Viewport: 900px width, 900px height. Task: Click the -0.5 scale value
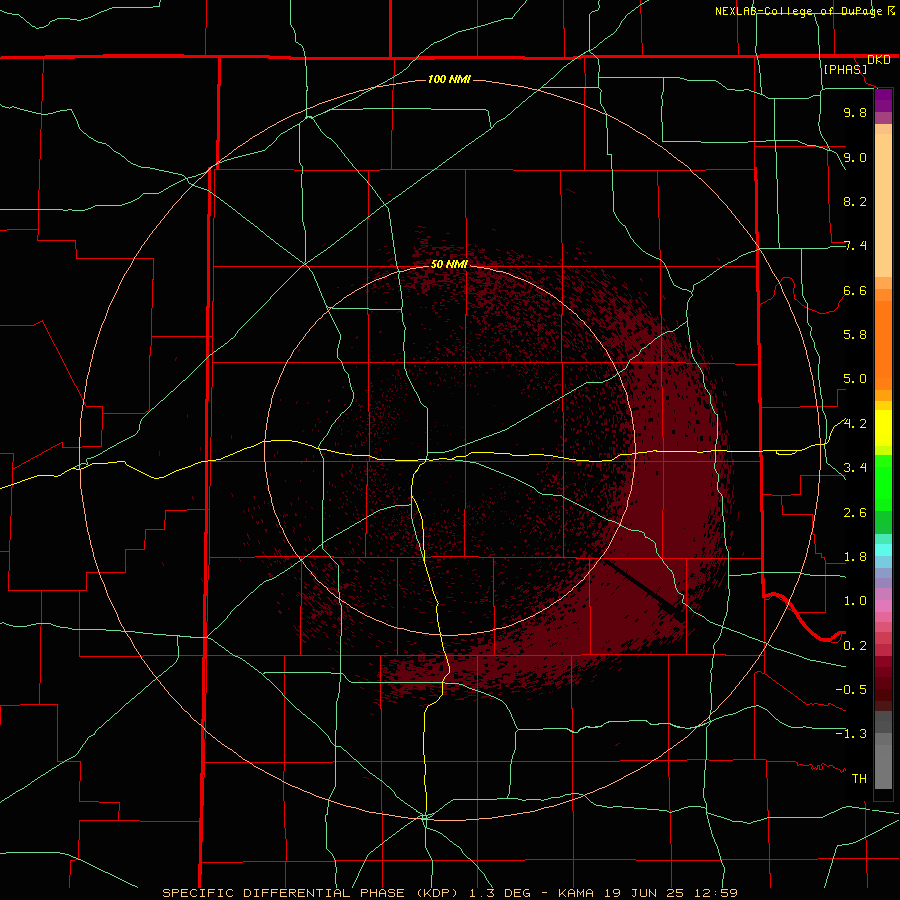click(x=851, y=690)
